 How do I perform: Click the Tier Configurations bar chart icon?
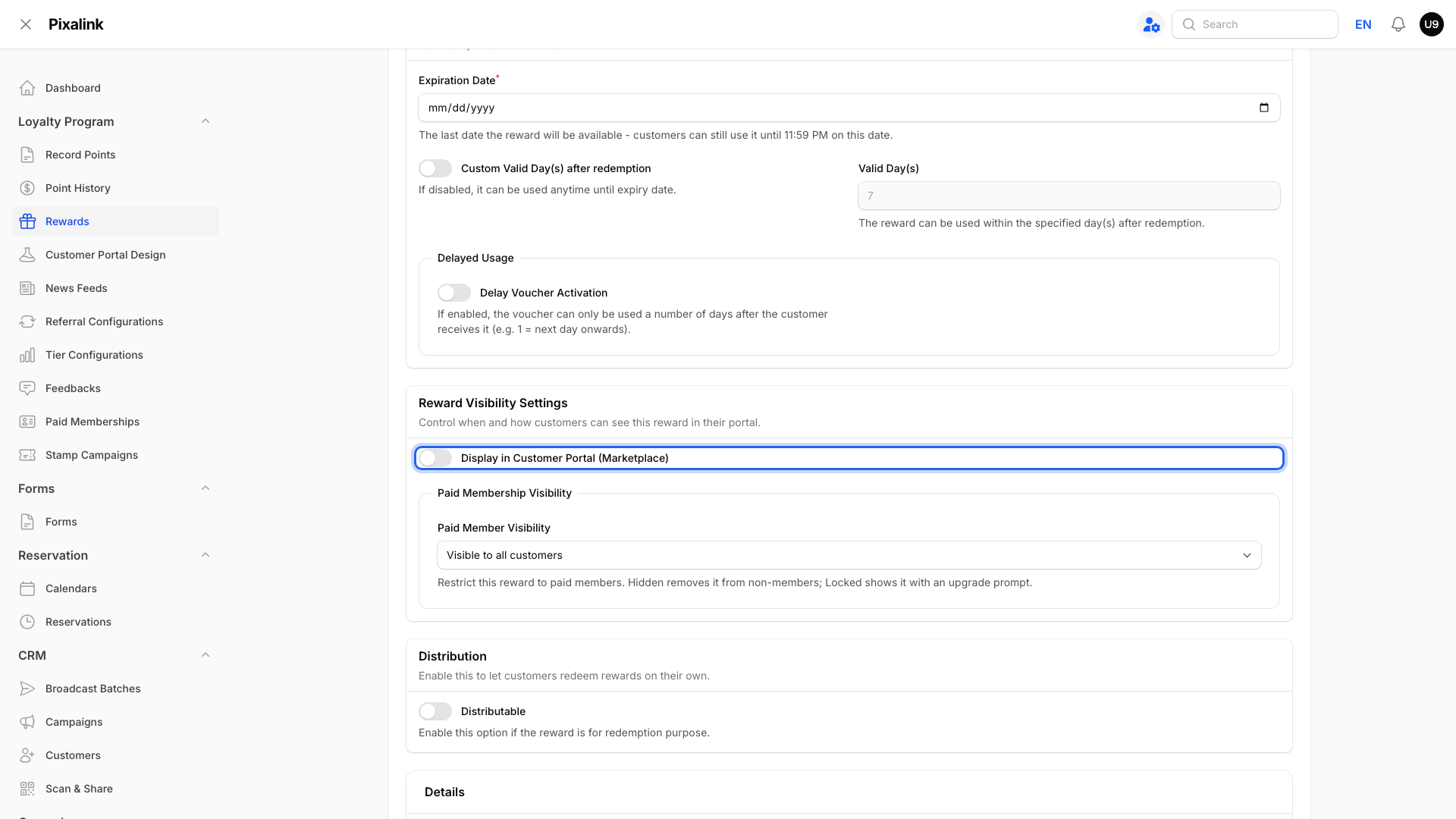pyautogui.click(x=27, y=355)
